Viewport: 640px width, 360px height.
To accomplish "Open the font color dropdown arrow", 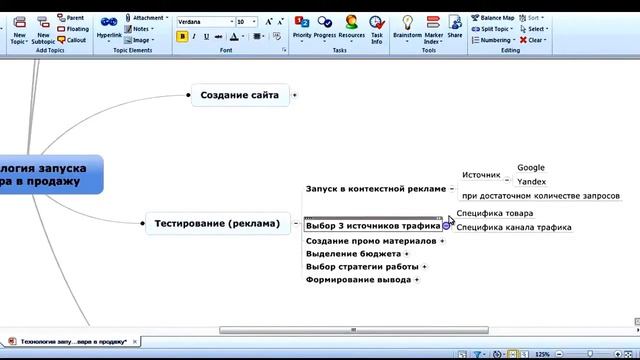I will pyautogui.click(x=243, y=37).
